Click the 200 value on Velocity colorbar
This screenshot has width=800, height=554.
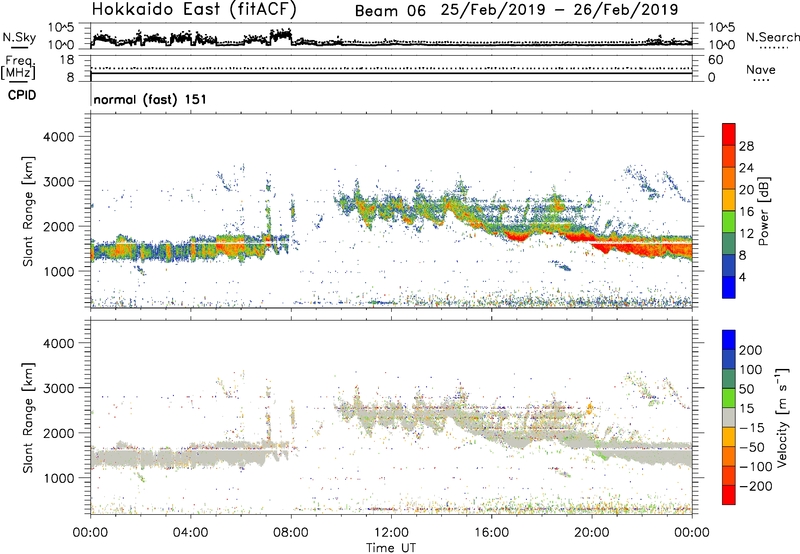(x=751, y=350)
